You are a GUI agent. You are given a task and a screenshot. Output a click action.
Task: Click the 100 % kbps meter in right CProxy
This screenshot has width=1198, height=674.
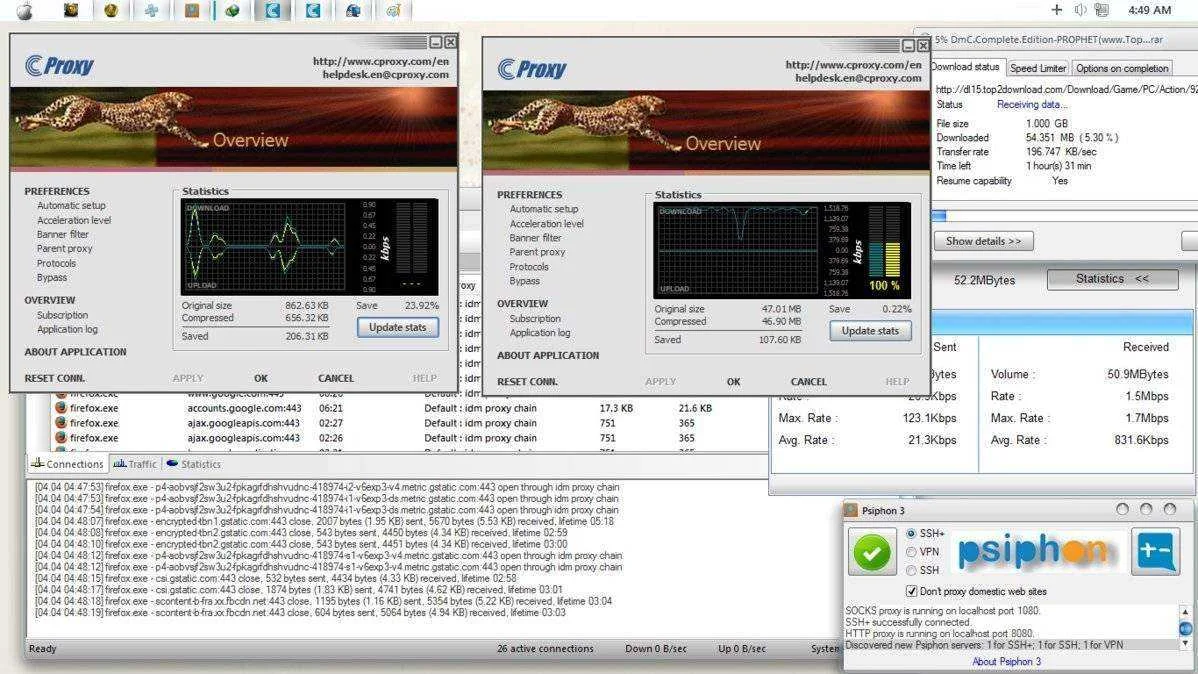[884, 251]
